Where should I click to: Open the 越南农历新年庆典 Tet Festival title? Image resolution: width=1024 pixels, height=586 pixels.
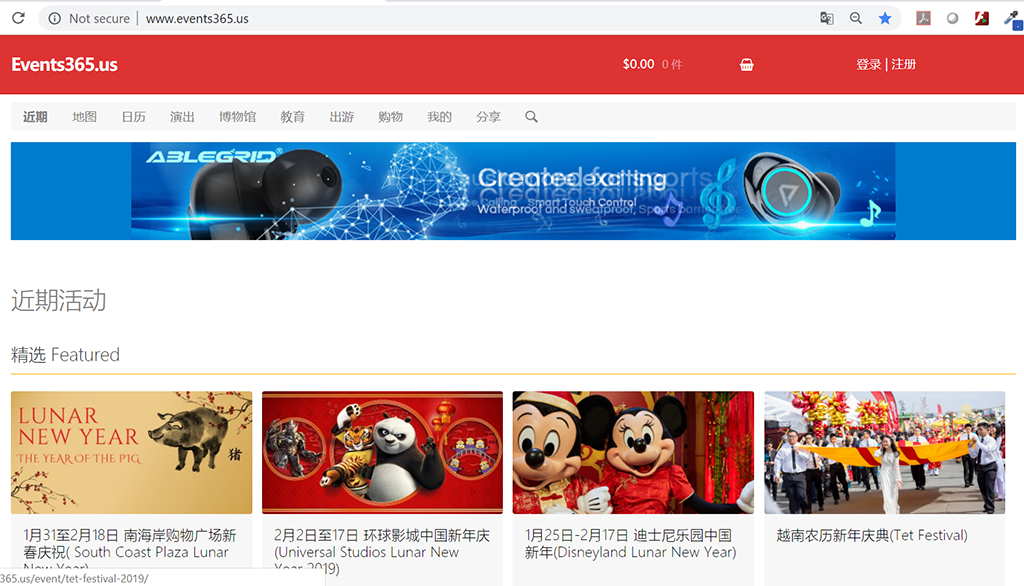[x=872, y=536]
